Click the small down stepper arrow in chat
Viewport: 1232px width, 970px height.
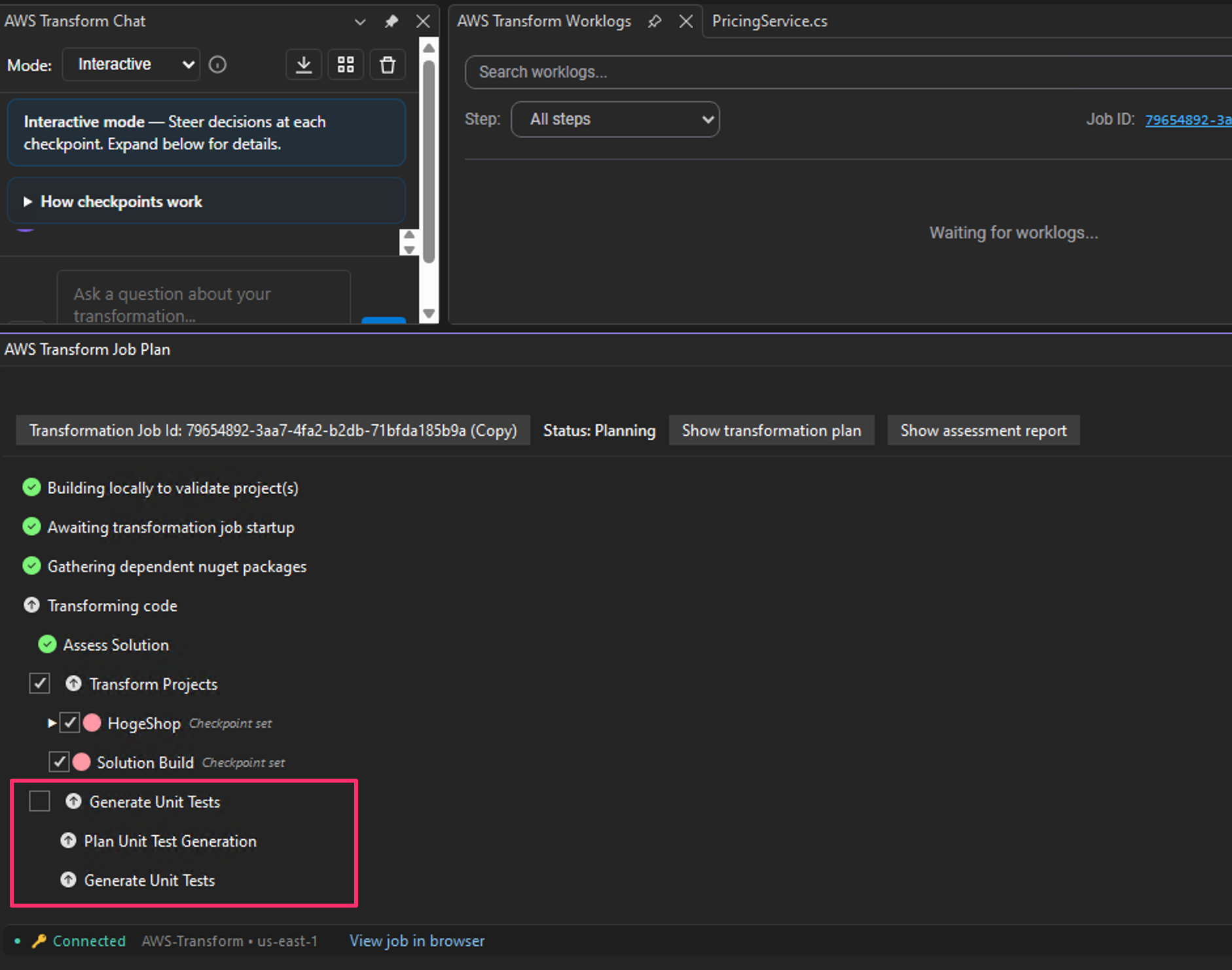[409, 249]
